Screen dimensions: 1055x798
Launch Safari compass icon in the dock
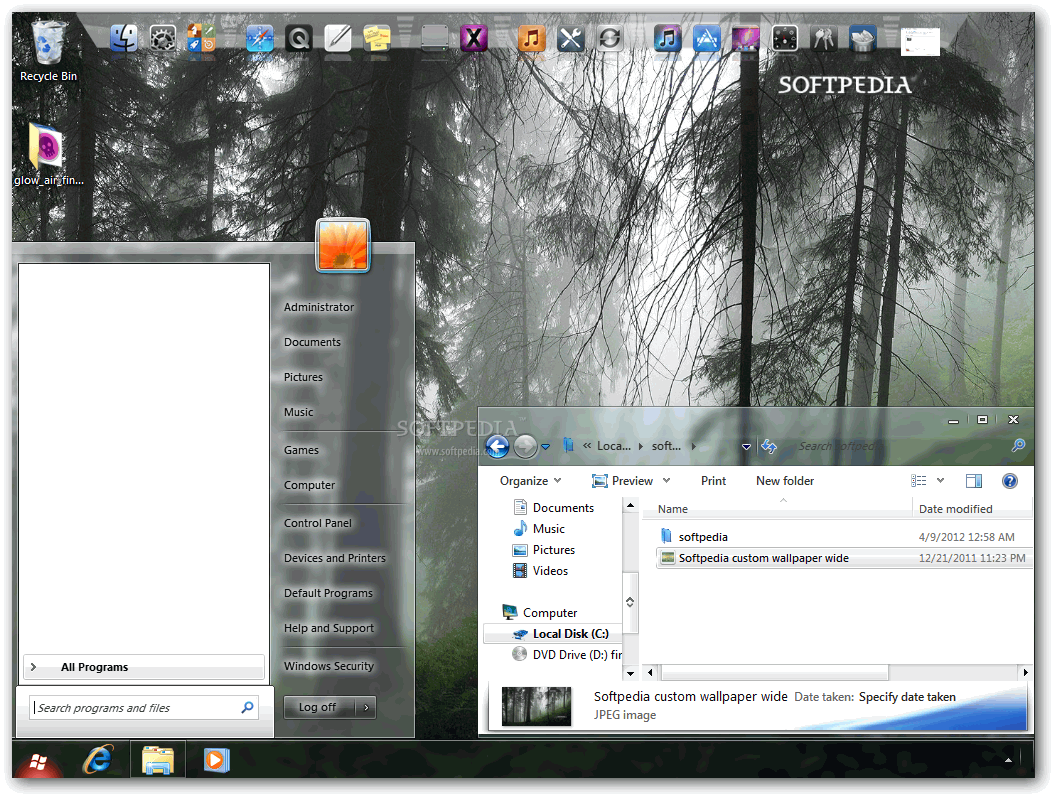tap(260, 38)
